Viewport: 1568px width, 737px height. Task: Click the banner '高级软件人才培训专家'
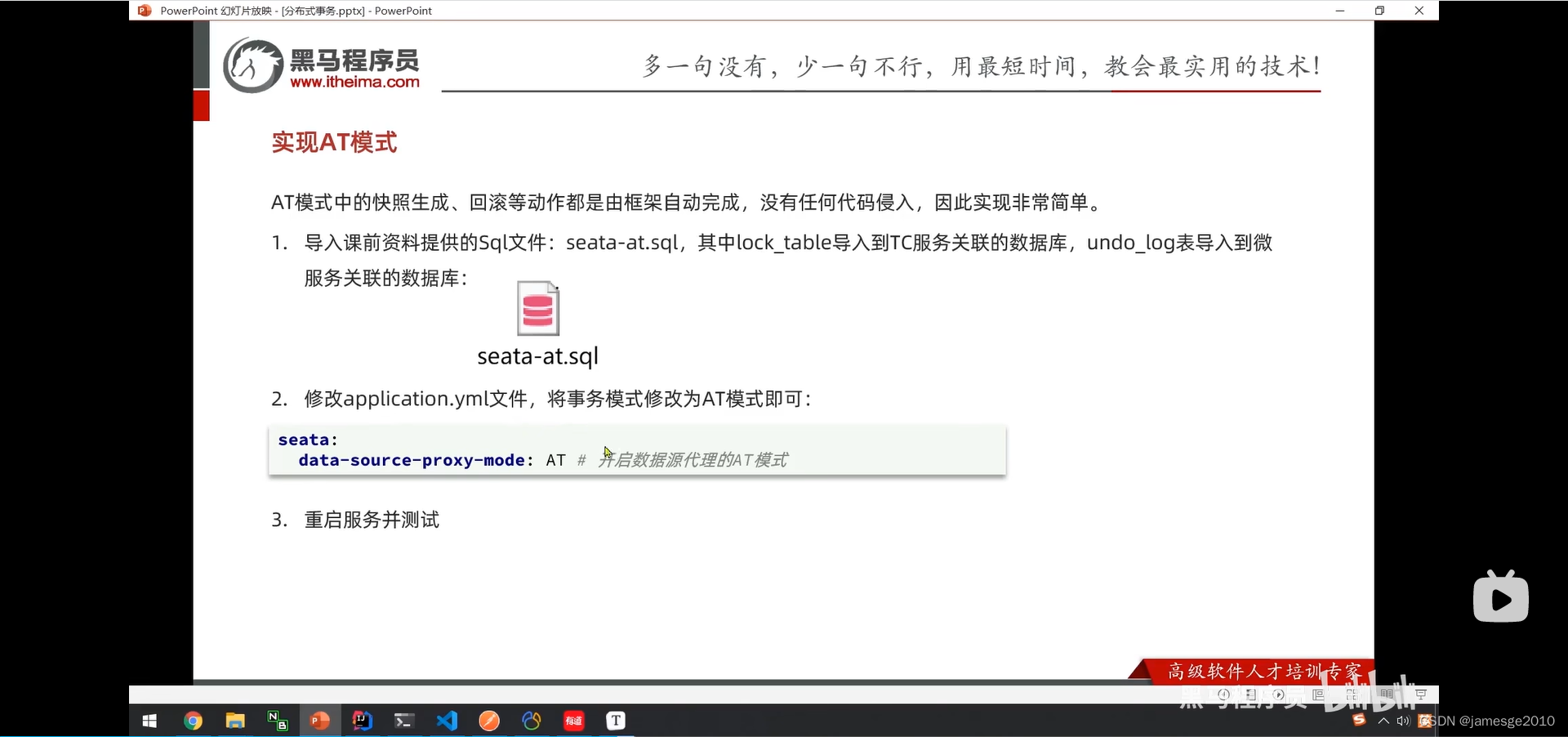pyautogui.click(x=1265, y=672)
